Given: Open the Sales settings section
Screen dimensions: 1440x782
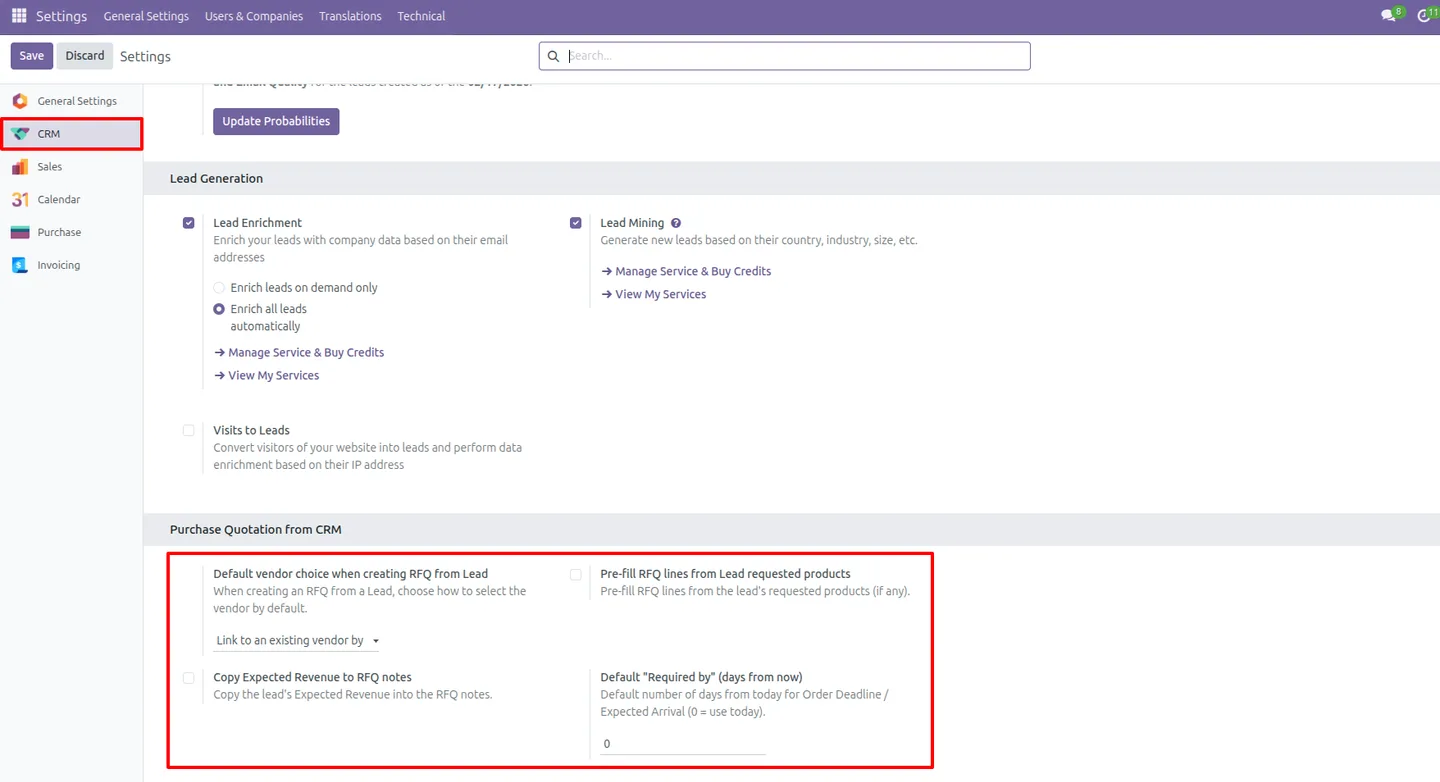Looking at the screenshot, I should 71,167.
